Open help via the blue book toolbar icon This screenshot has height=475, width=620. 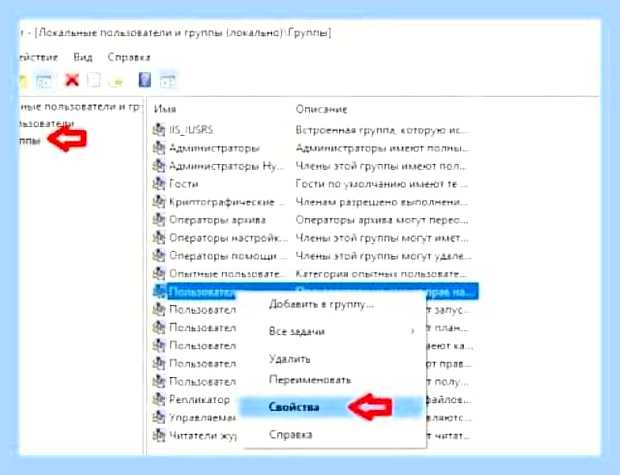coord(145,80)
